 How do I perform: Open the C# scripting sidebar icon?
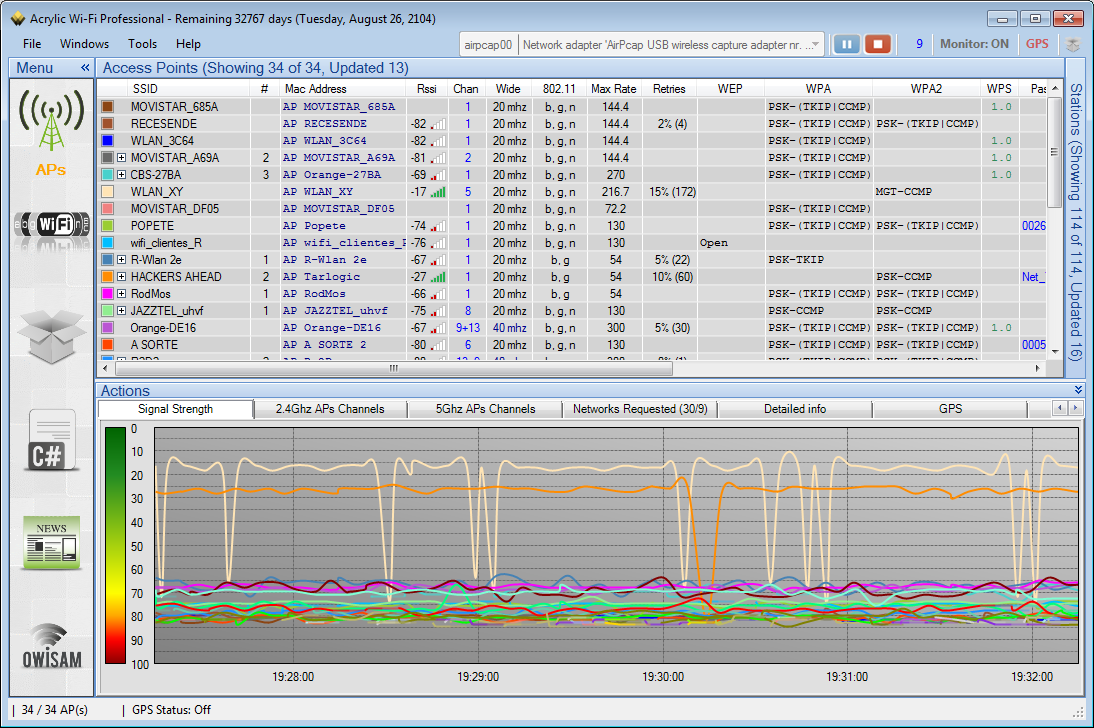click(51, 441)
